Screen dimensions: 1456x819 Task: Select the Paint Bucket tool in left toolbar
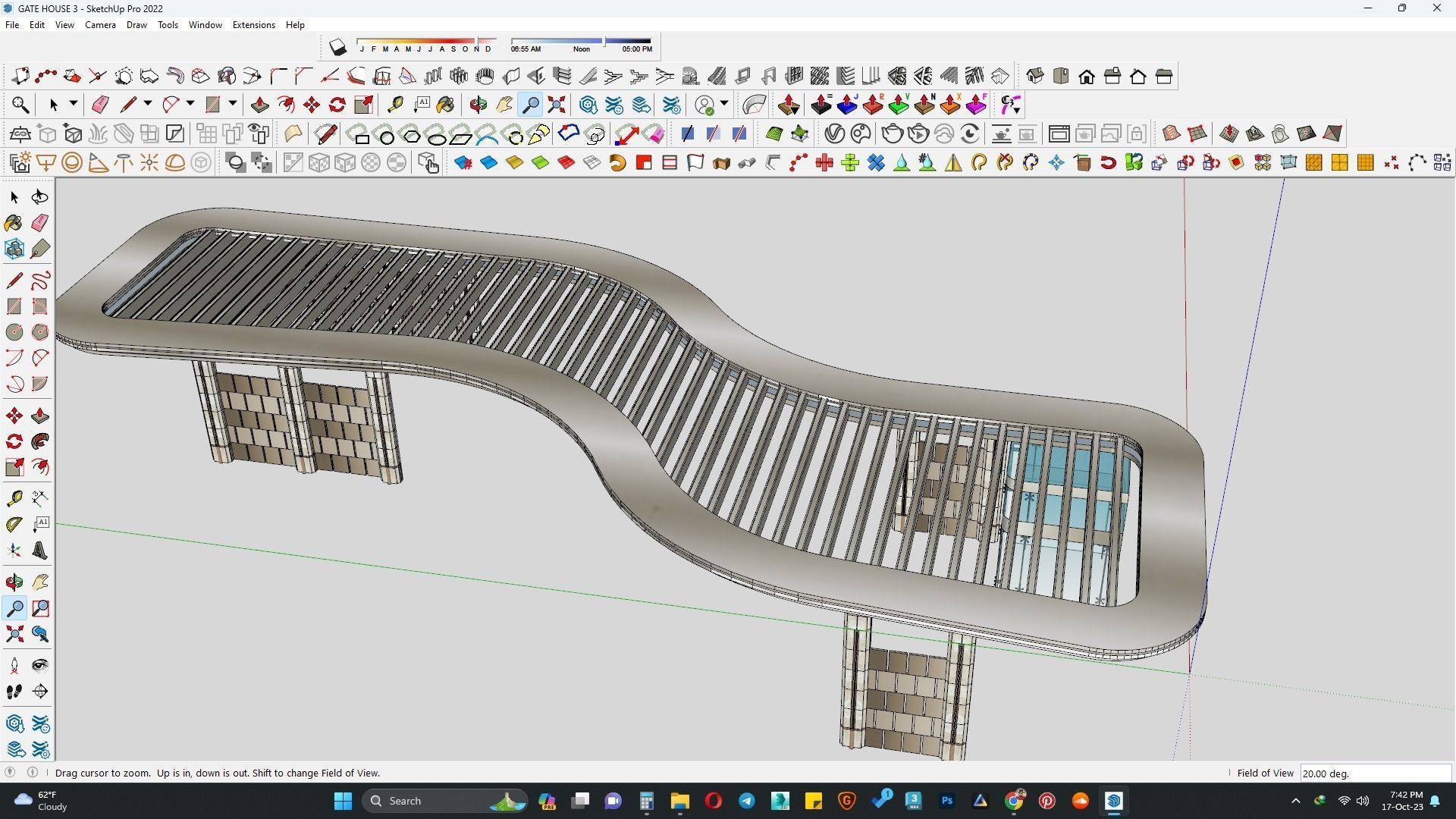tap(14, 223)
